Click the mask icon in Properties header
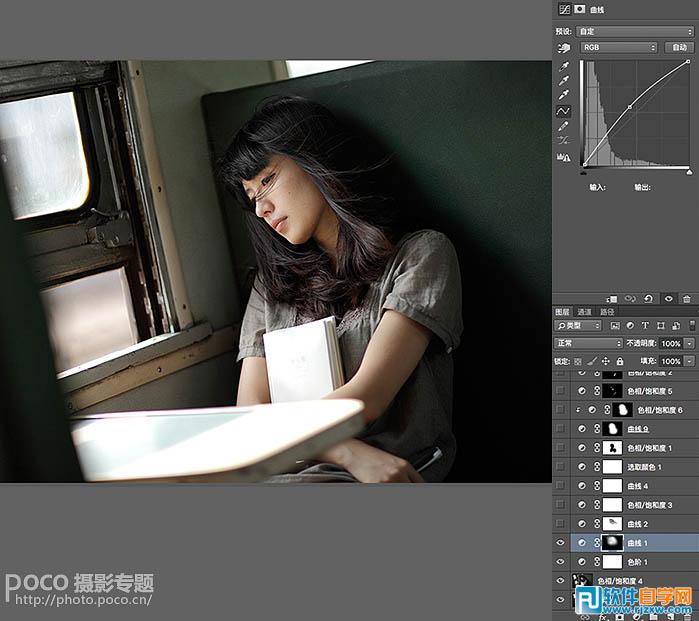 tap(579, 9)
